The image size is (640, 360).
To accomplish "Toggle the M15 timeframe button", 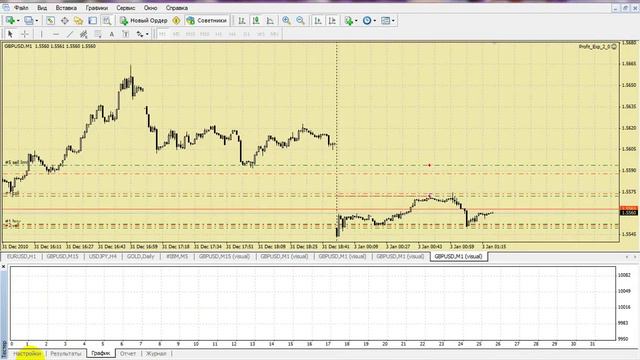I will [190, 34].
